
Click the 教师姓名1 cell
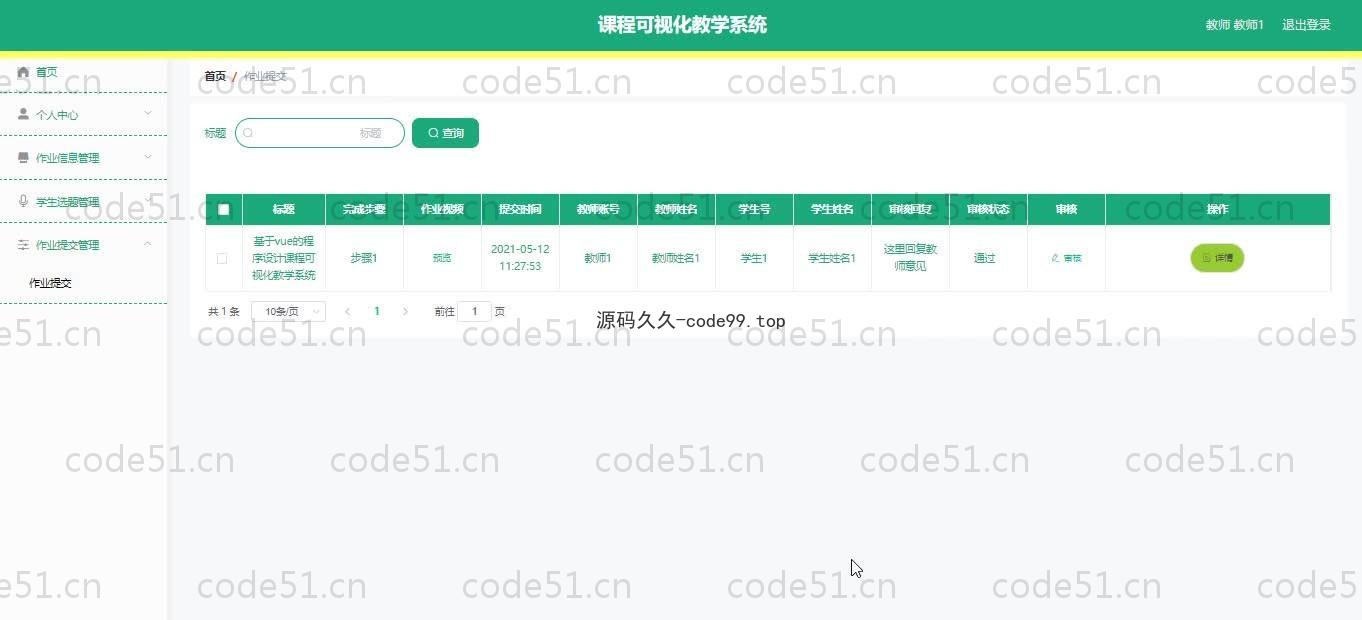[x=676, y=258]
